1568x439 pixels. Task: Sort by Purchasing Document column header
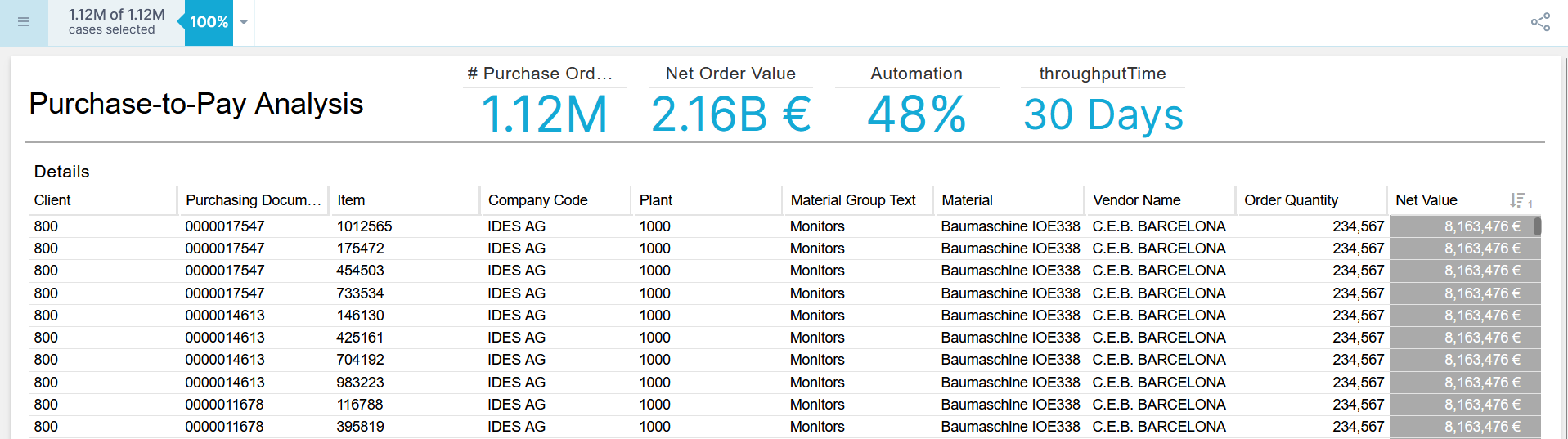point(253,200)
